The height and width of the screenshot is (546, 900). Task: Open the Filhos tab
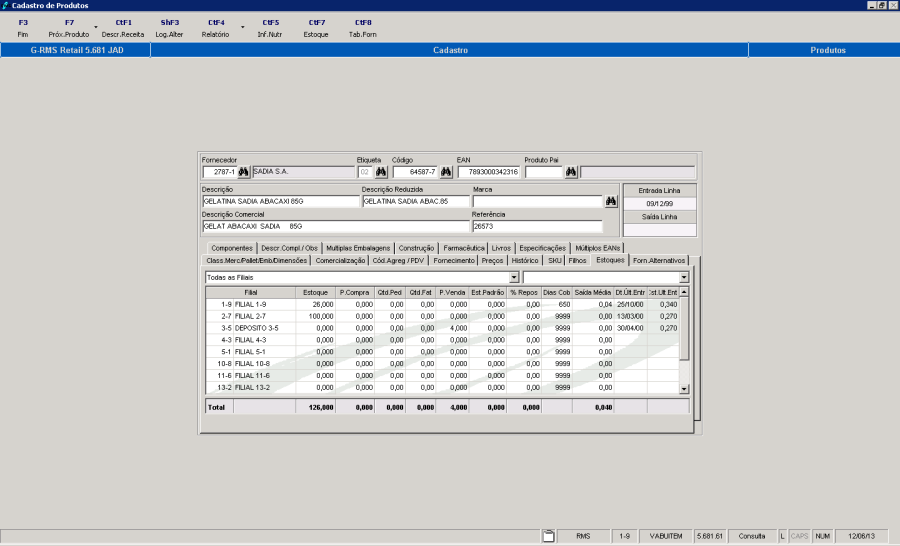pos(577,261)
